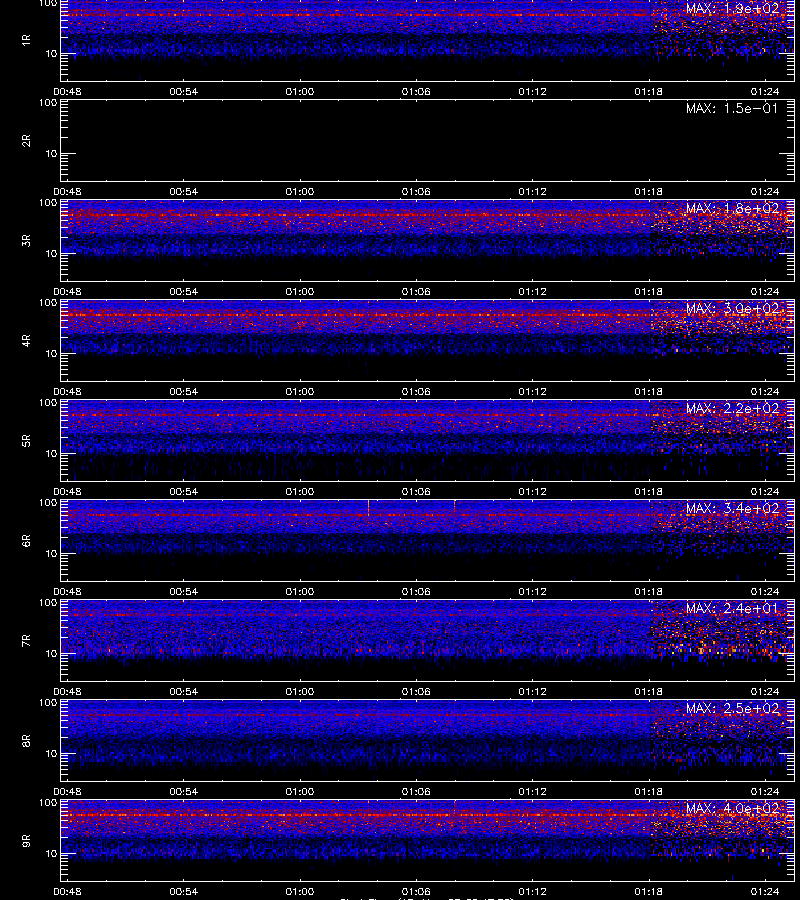Click the 00:54 tick under panel 2R

184,192
